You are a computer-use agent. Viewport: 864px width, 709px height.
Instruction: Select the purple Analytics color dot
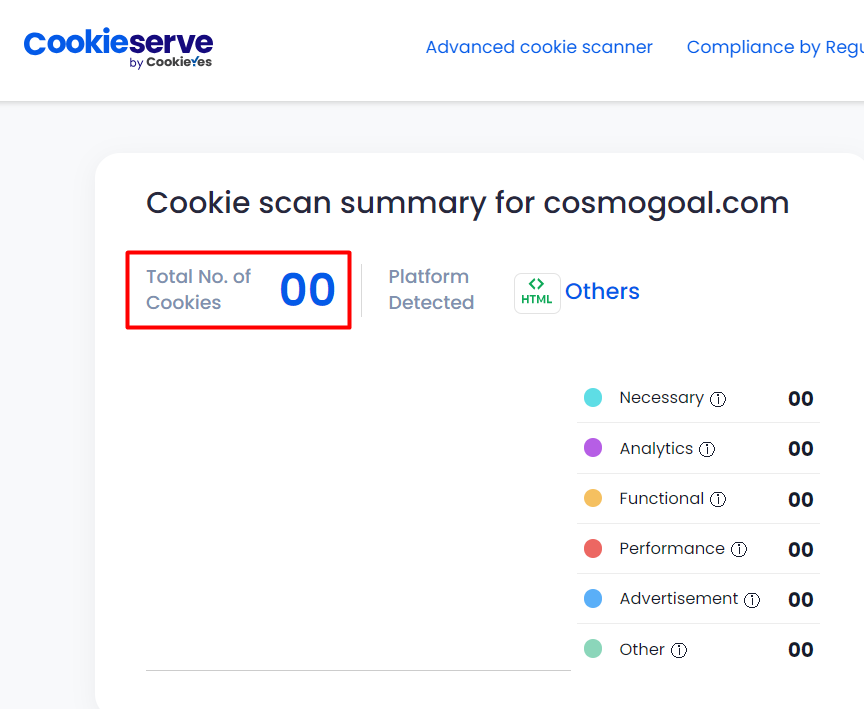coord(593,447)
